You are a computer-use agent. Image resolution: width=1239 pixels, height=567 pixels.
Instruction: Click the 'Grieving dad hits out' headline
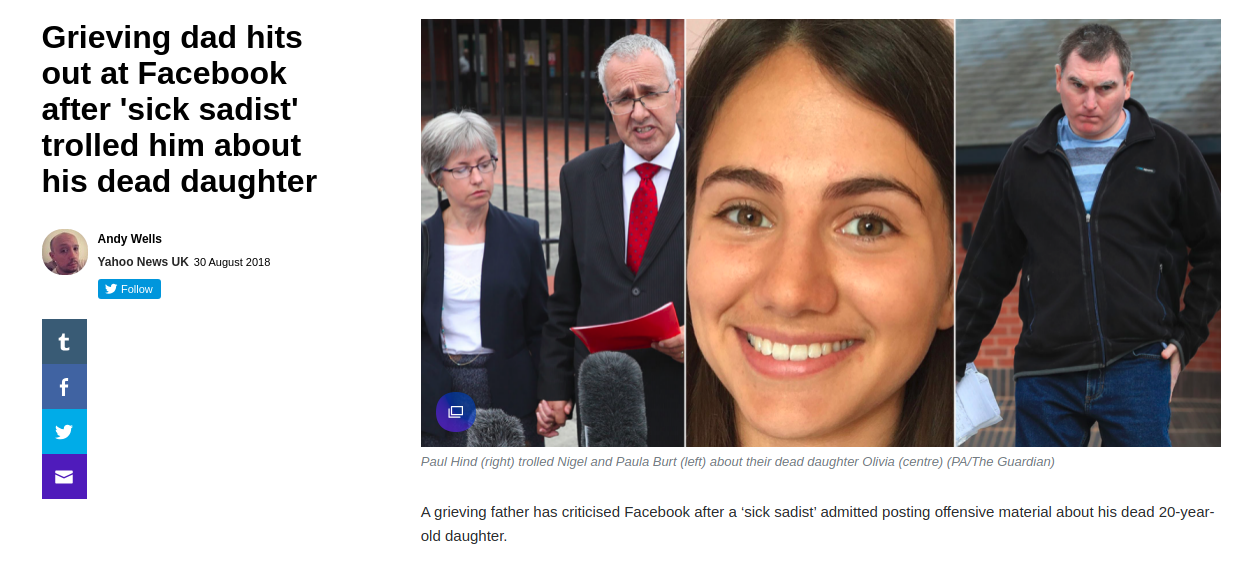pyautogui.click(x=179, y=110)
